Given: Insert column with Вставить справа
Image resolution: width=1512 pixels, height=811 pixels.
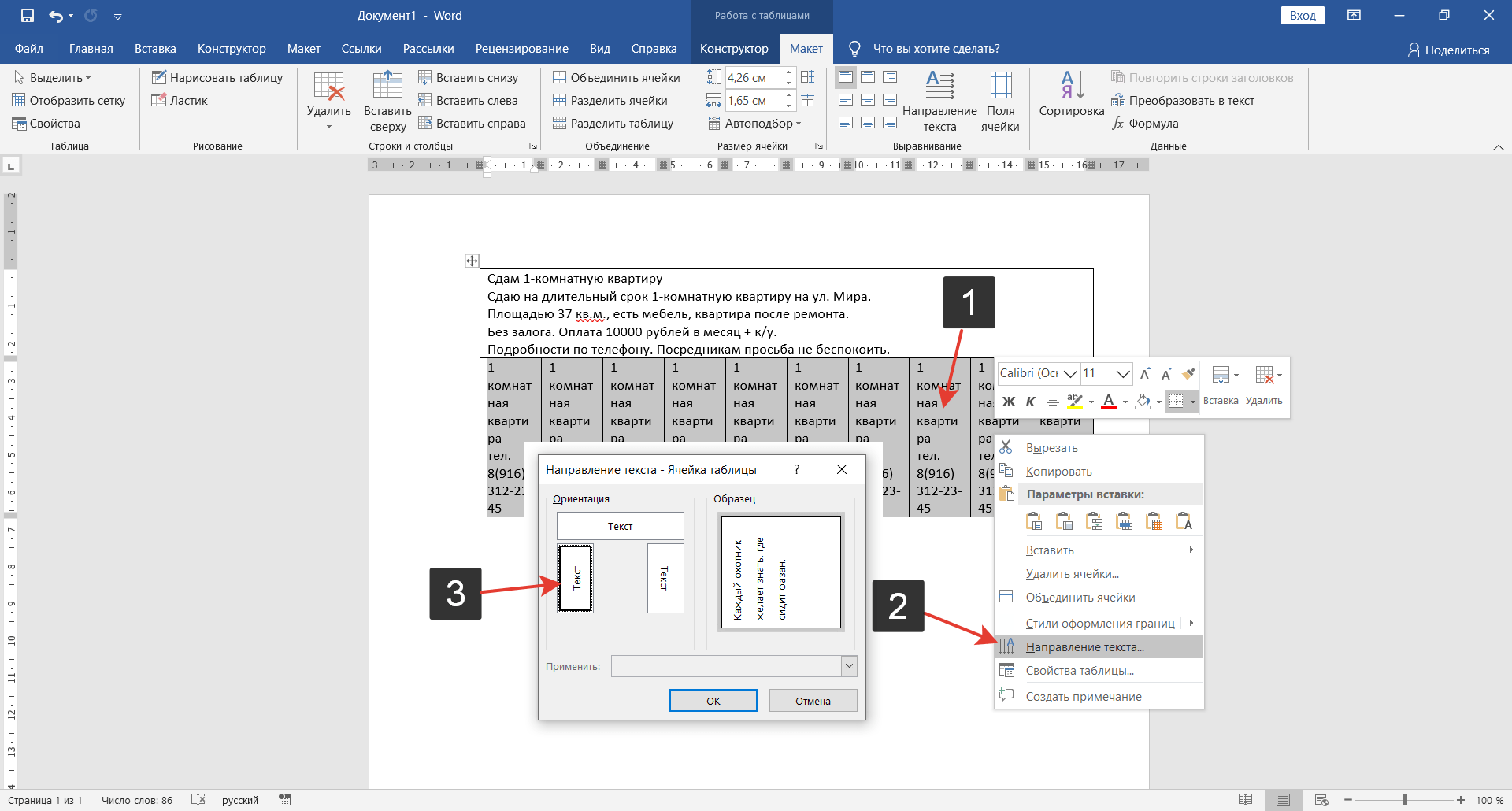Looking at the screenshot, I should 472,123.
